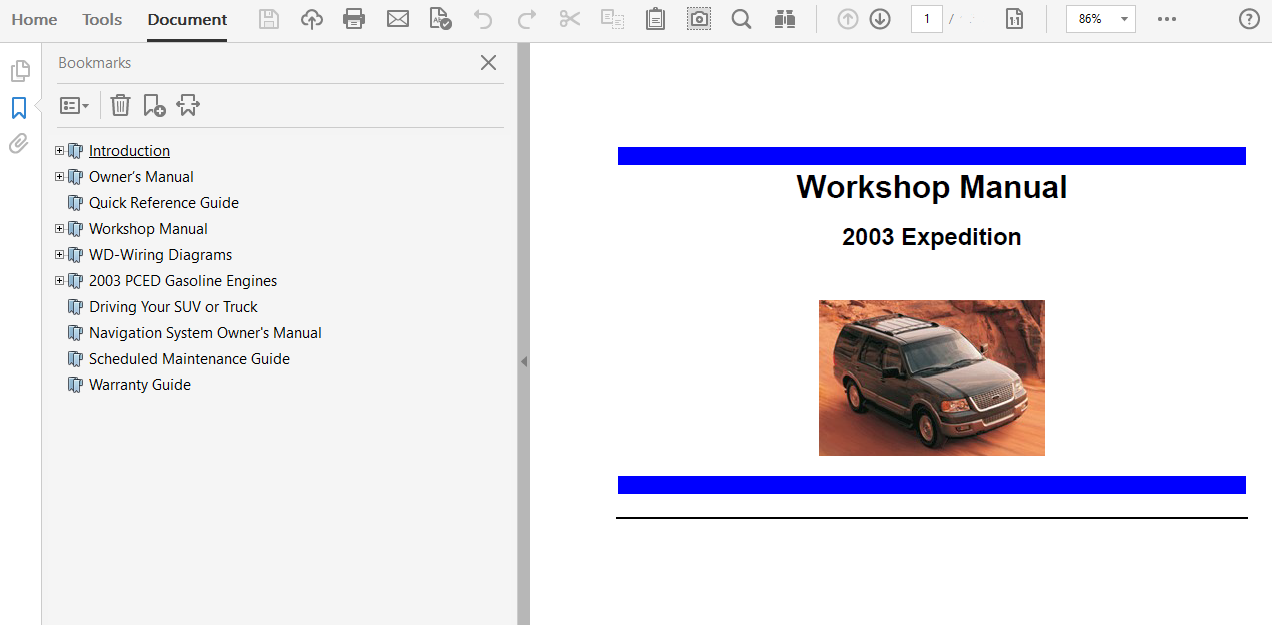This screenshot has width=1272, height=625.
Task: Delete selected bookmark trash icon
Action: pos(120,105)
